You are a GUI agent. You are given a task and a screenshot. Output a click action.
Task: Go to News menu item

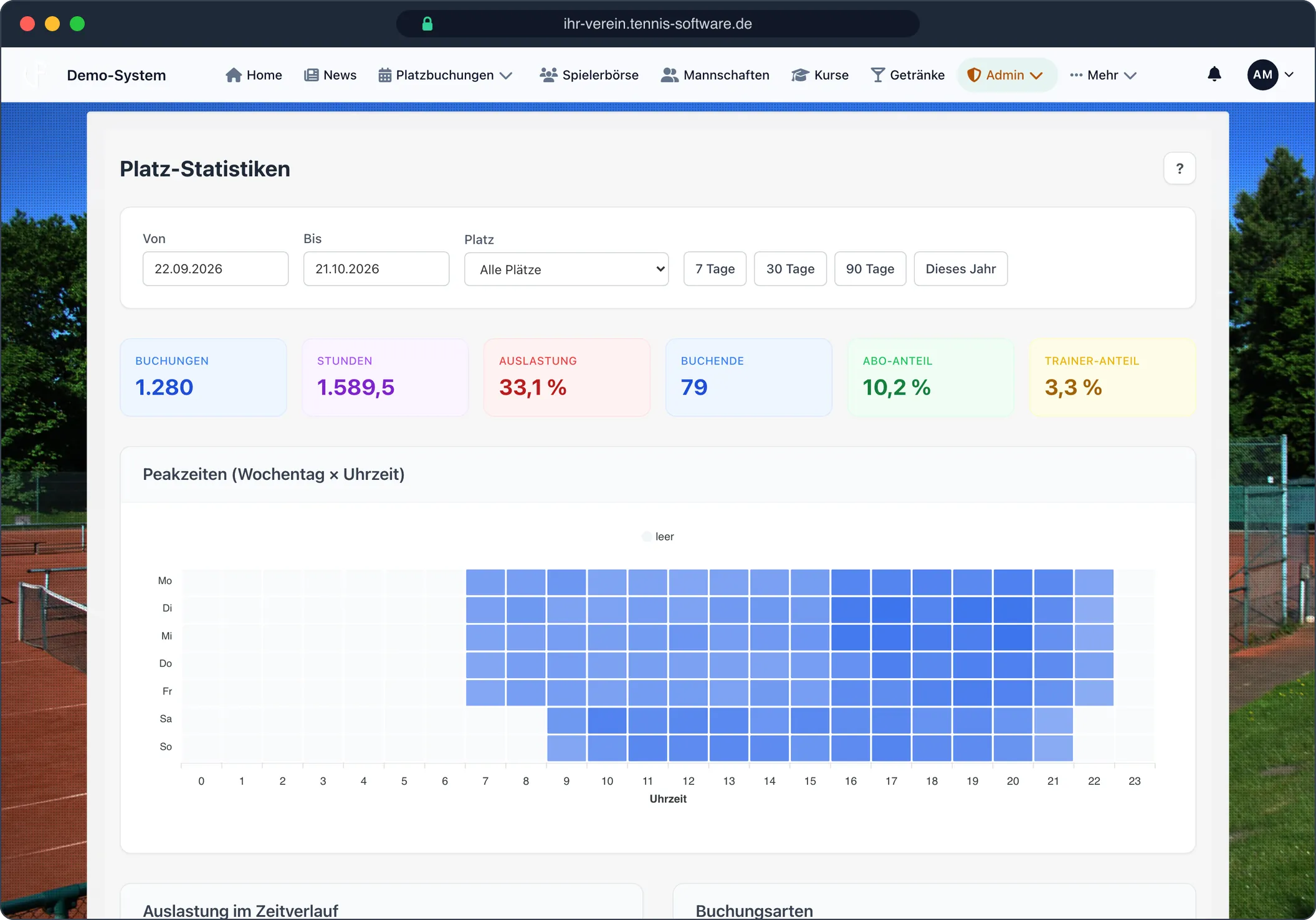330,75
